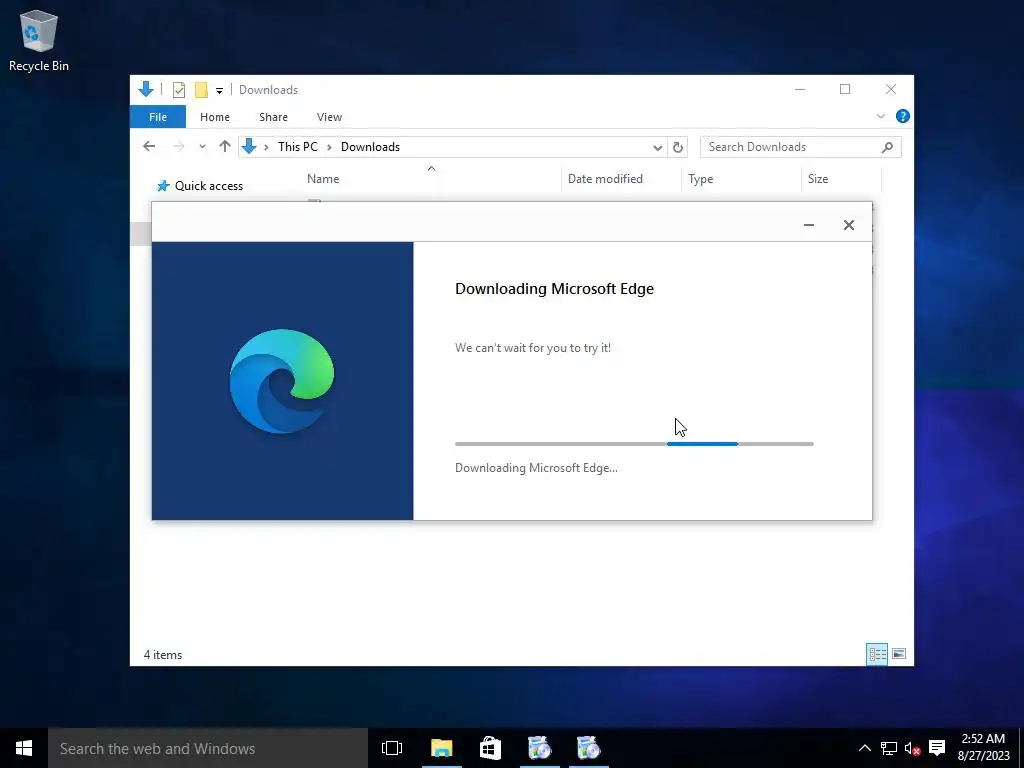
Task: Click the muted volume tray icon
Action: click(912, 748)
